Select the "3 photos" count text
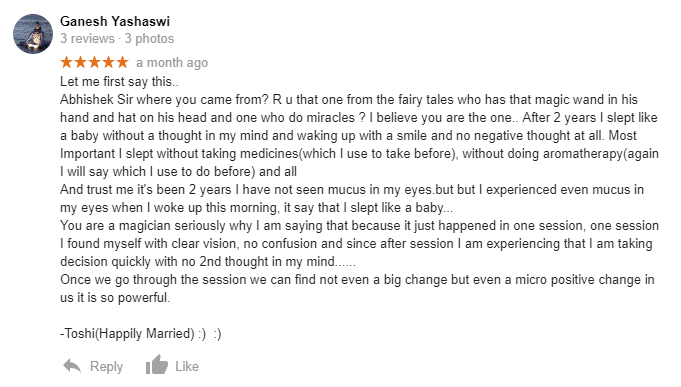This screenshot has width=681, height=387. (x=149, y=39)
